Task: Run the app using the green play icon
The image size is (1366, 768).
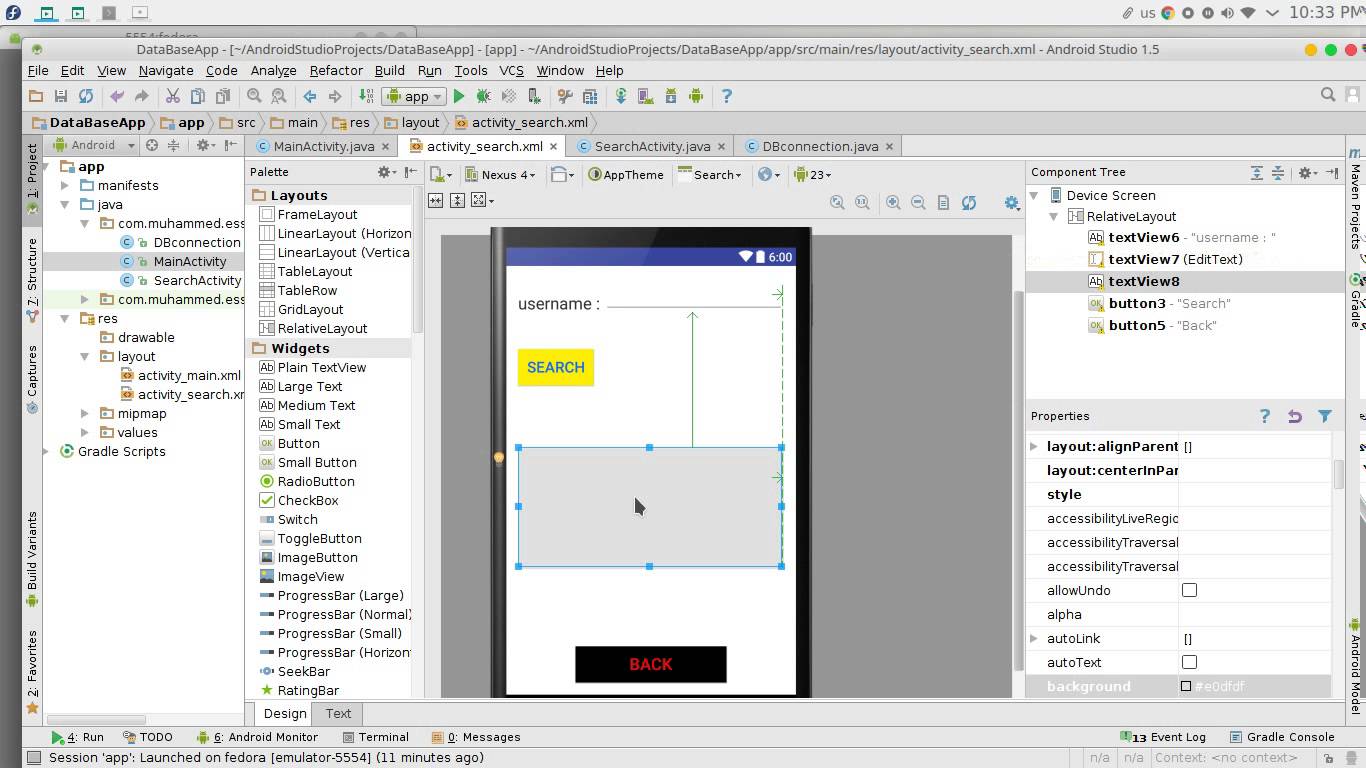Action: [x=458, y=96]
